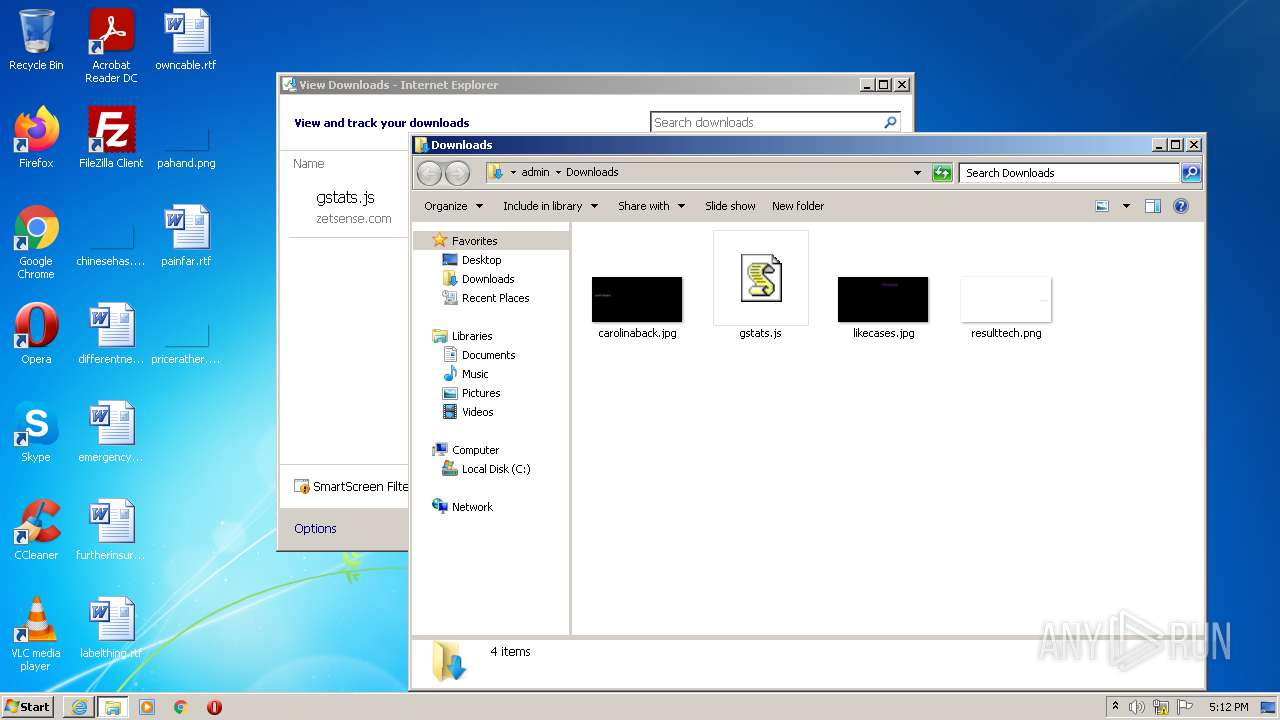1280x720 pixels.
Task: Show hidden system tray icons
Action: click(x=1115, y=707)
